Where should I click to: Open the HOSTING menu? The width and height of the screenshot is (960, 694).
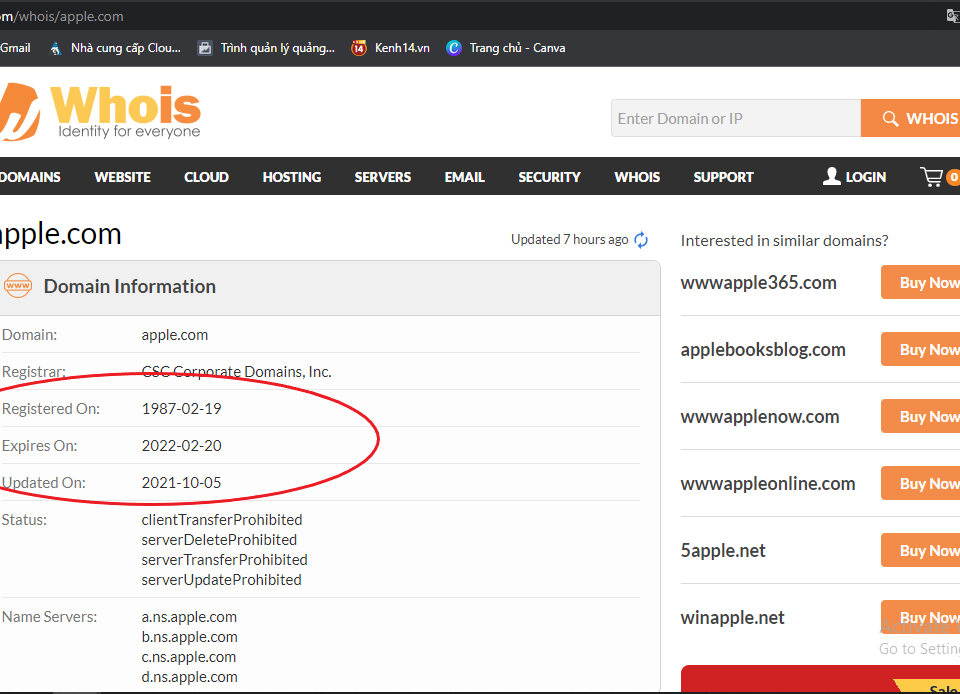click(x=292, y=177)
